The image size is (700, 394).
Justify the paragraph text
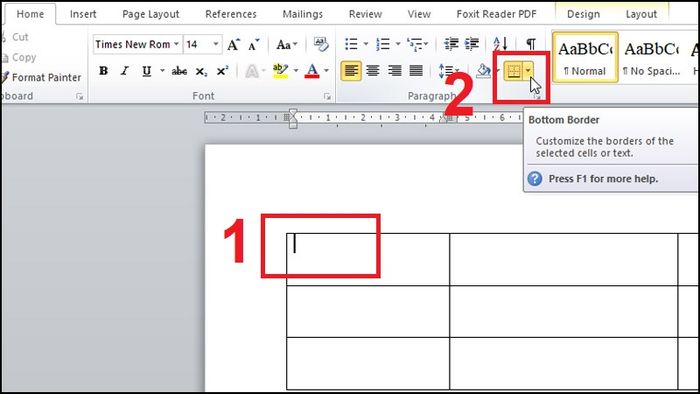pyautogui.click(x=416, y=71)
